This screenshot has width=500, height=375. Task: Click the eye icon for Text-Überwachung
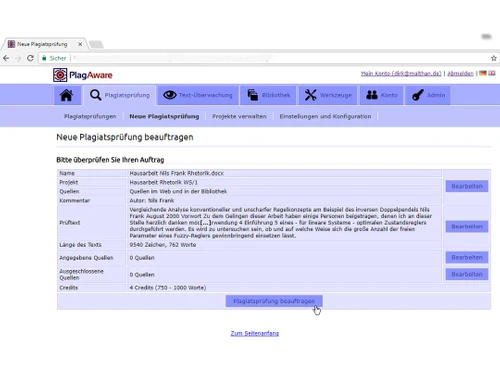click(x=170, y=95)
